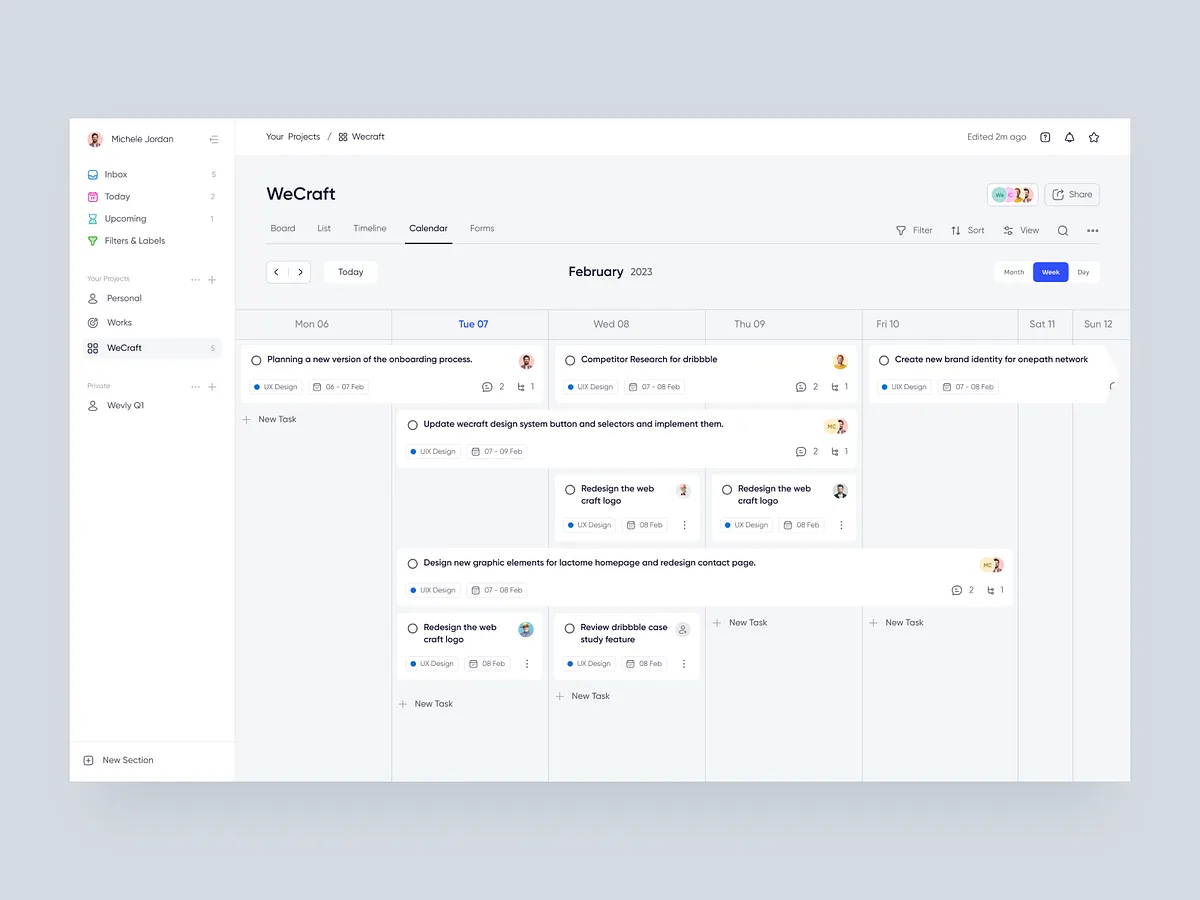Complete the 'Review dribbble case study feature' task
1200x900 pixels.
tap(568, 627)
